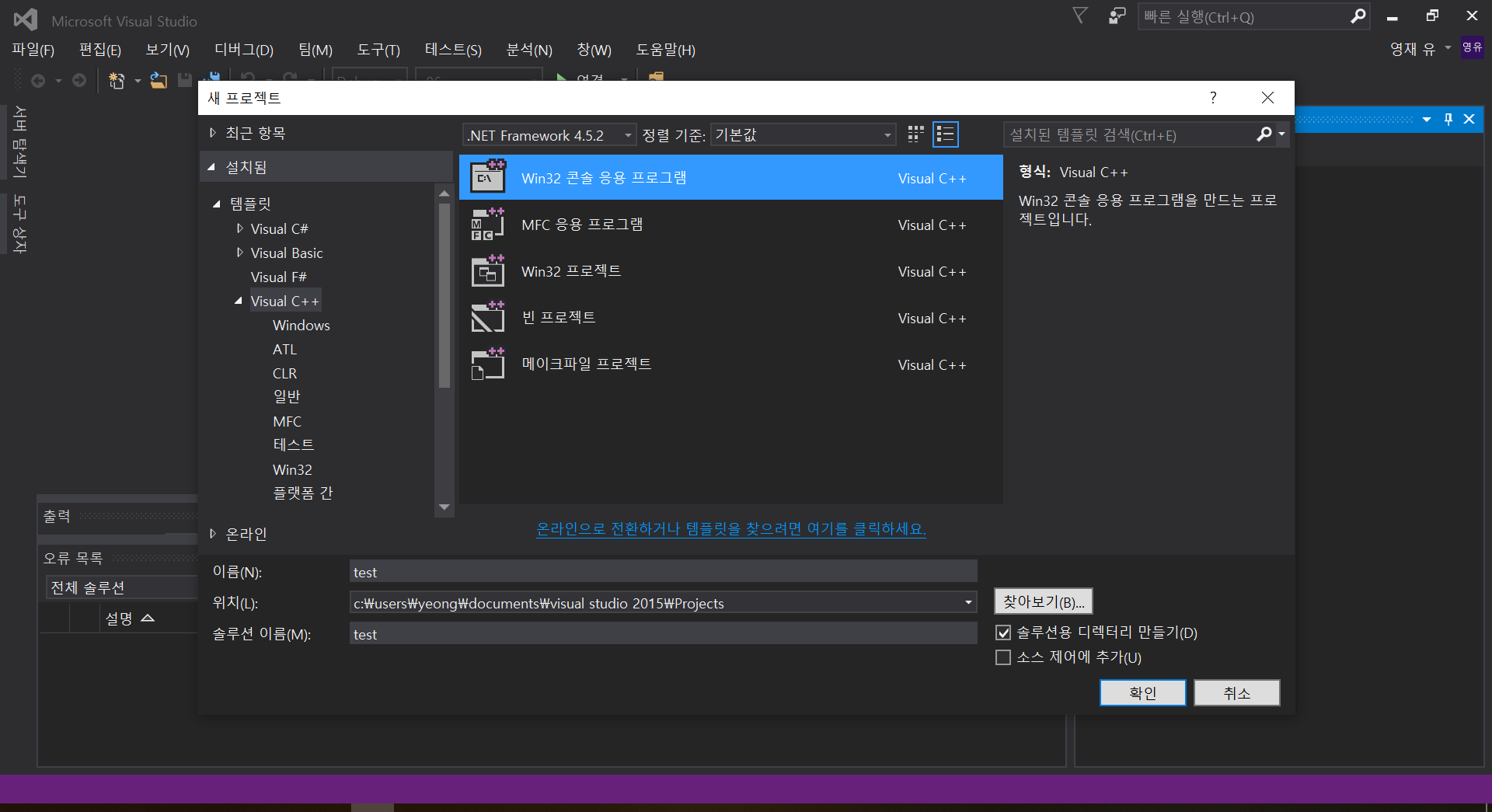Screen dimensions: 1492x812
Task: Click the Makefile project template icon
Action: tap(488, 364)
